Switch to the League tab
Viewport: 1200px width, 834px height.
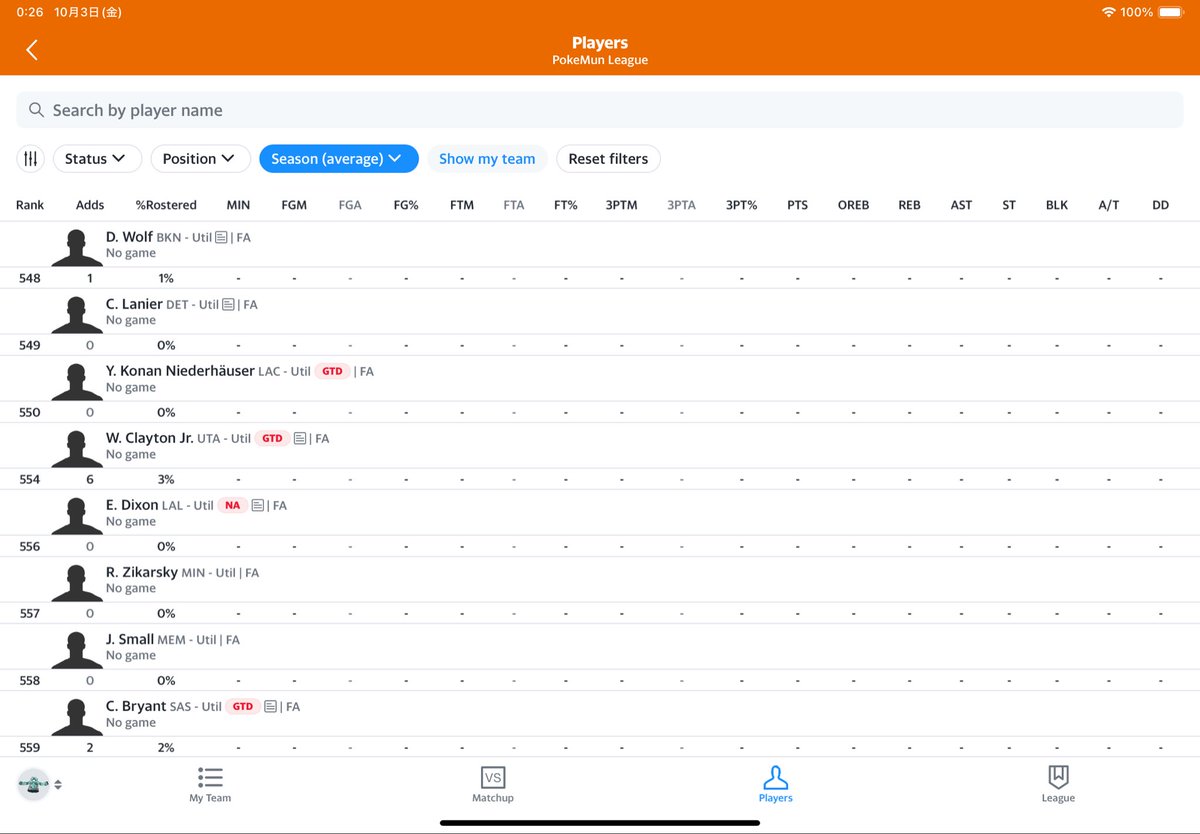[x=1058, y=785]
